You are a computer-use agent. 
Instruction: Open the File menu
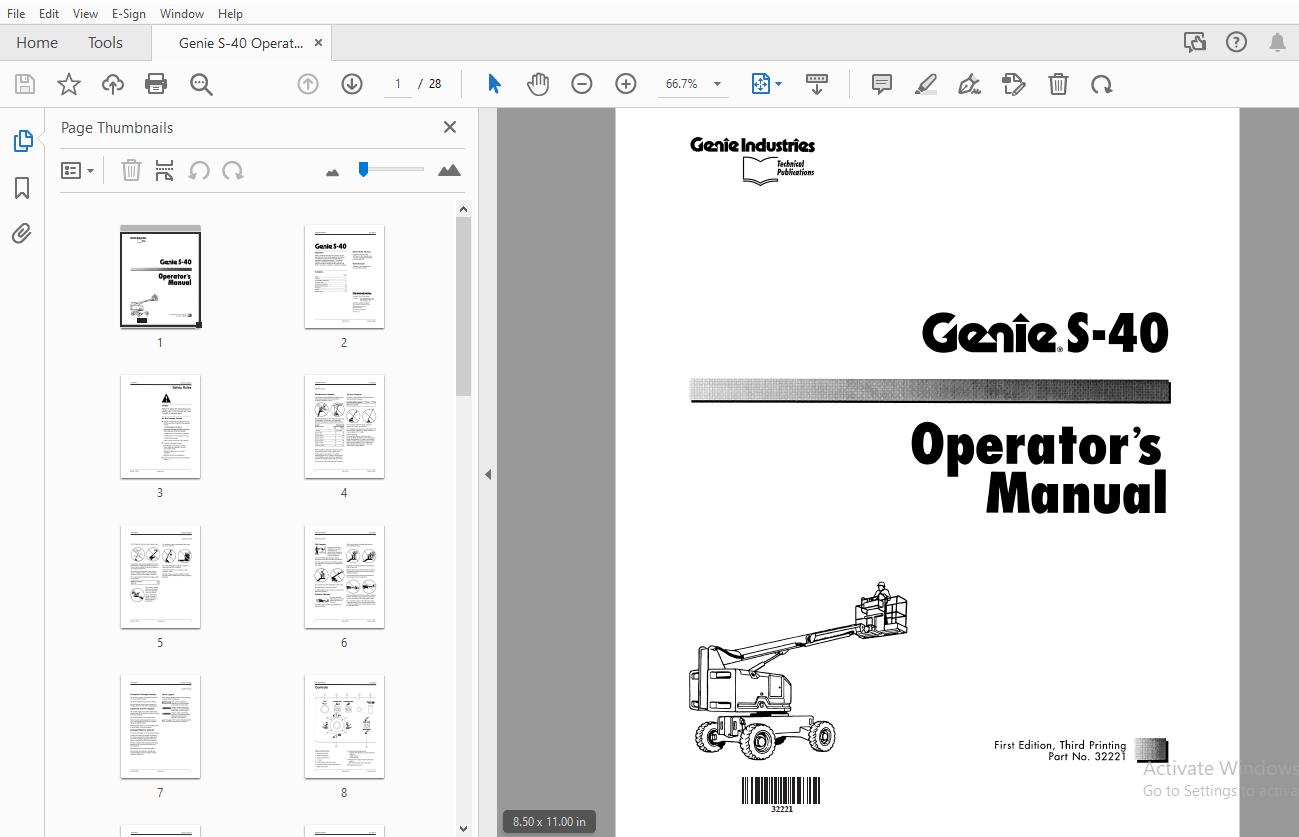point(16,13)
